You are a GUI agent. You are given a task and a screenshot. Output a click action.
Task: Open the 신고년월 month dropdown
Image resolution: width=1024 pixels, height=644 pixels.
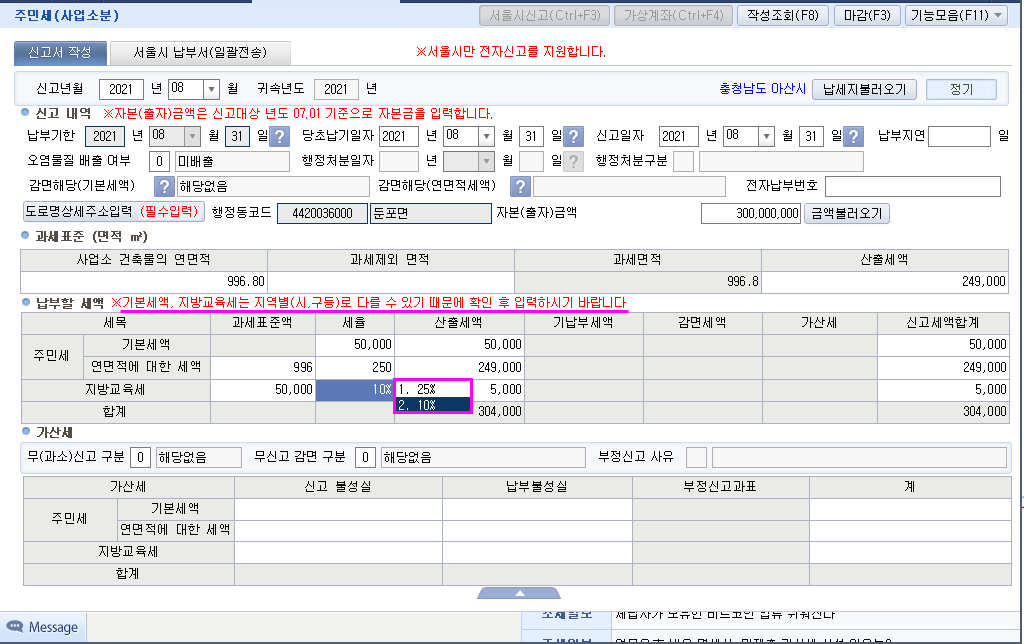pyautogui.click(x=212, y=89)
